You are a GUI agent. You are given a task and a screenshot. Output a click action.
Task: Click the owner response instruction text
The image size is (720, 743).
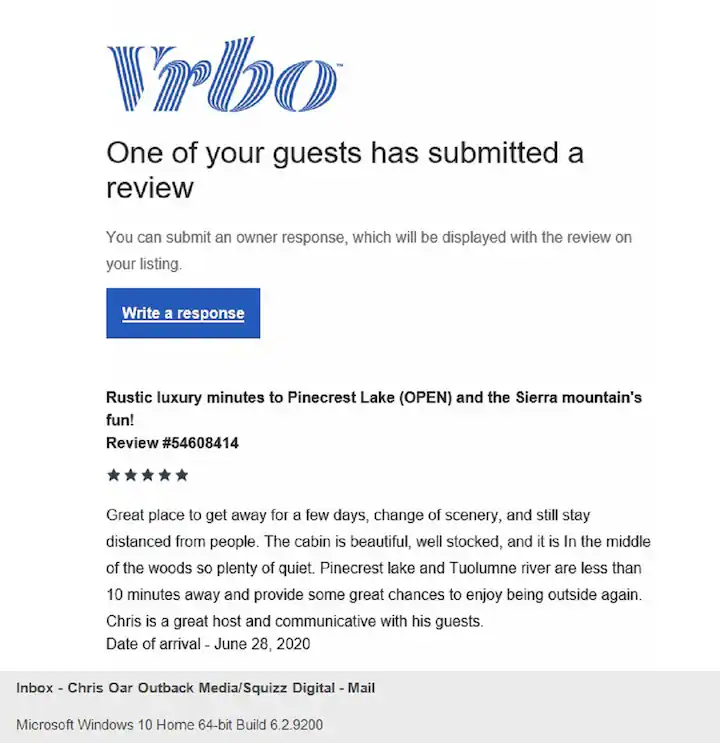tap(368, 250)
